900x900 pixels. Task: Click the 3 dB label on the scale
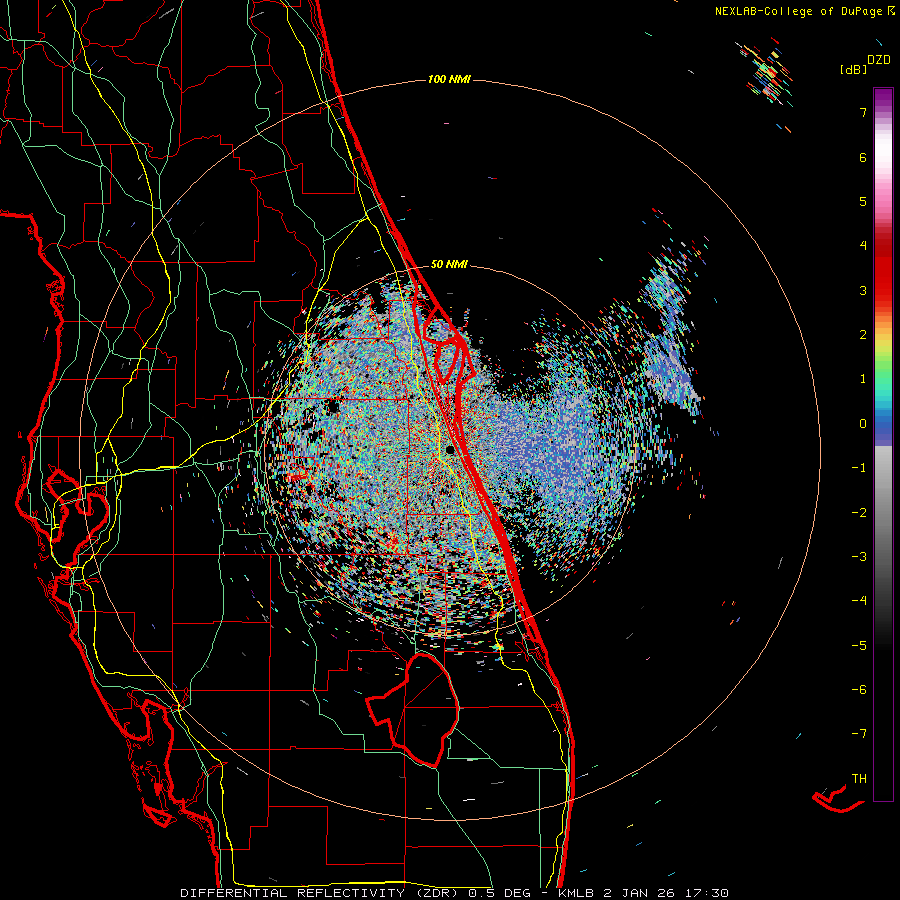coord(863,290)
